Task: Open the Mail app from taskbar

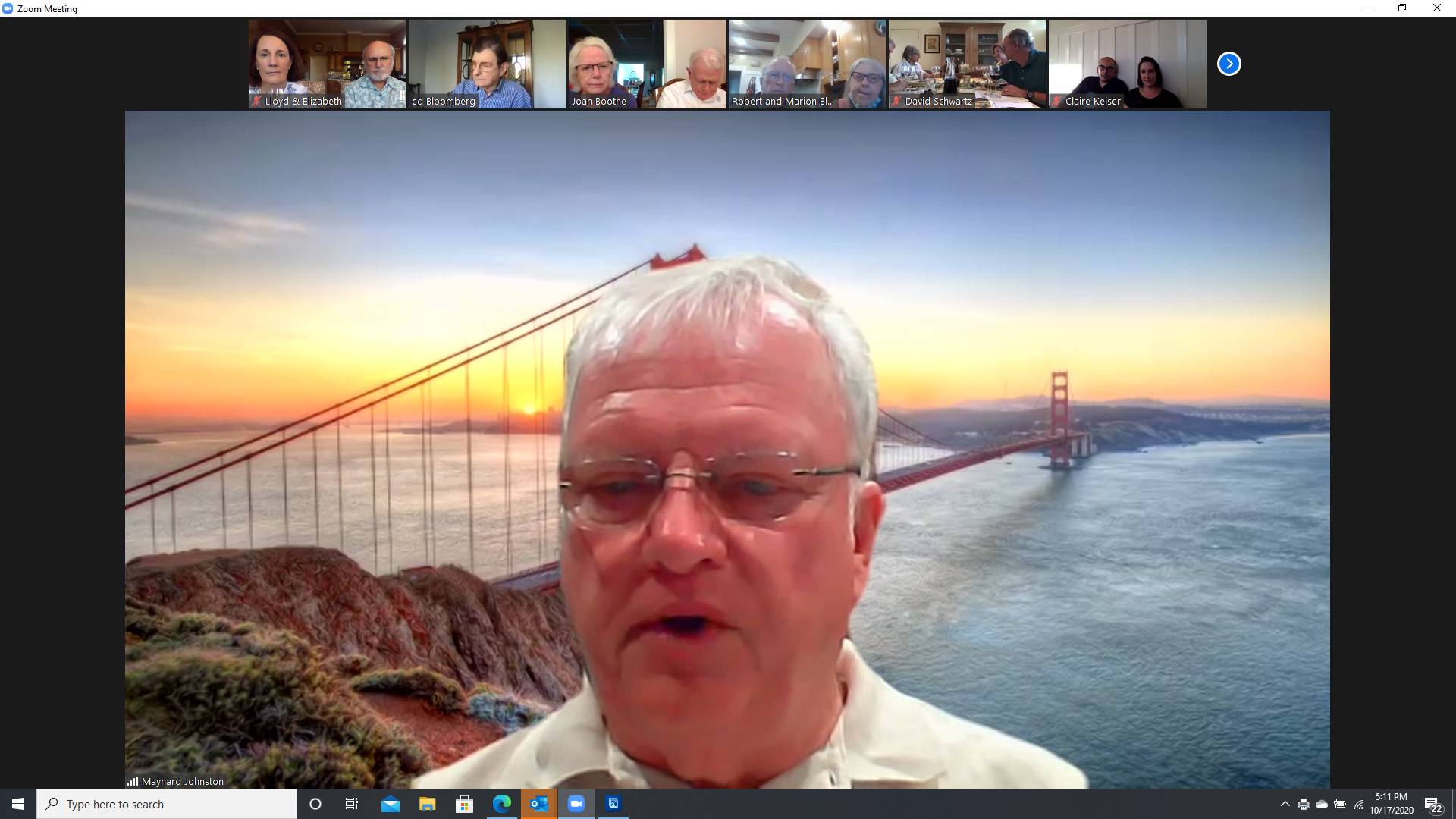Action: [x=391, y=804]
